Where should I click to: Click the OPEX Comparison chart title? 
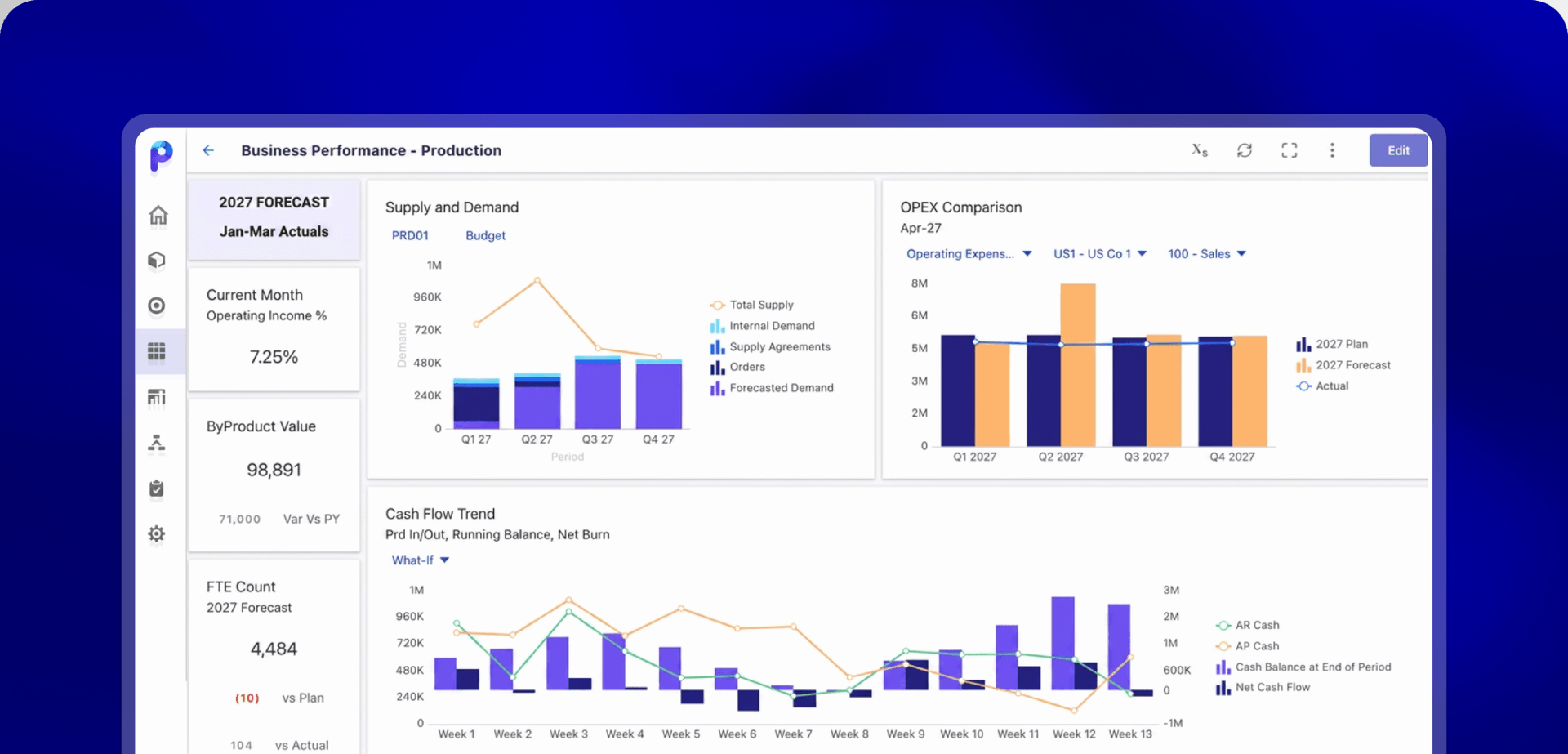tap(961, 207)
